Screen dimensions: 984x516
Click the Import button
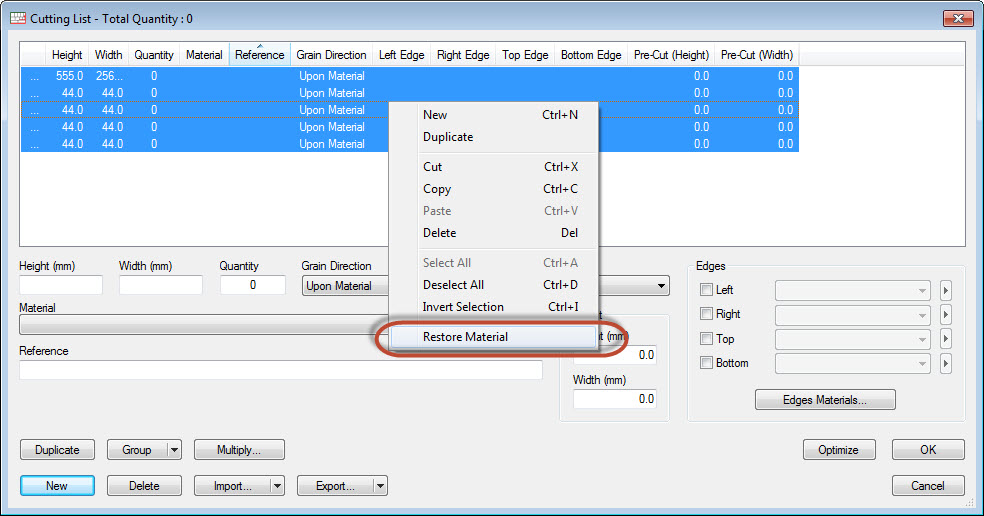232,486
